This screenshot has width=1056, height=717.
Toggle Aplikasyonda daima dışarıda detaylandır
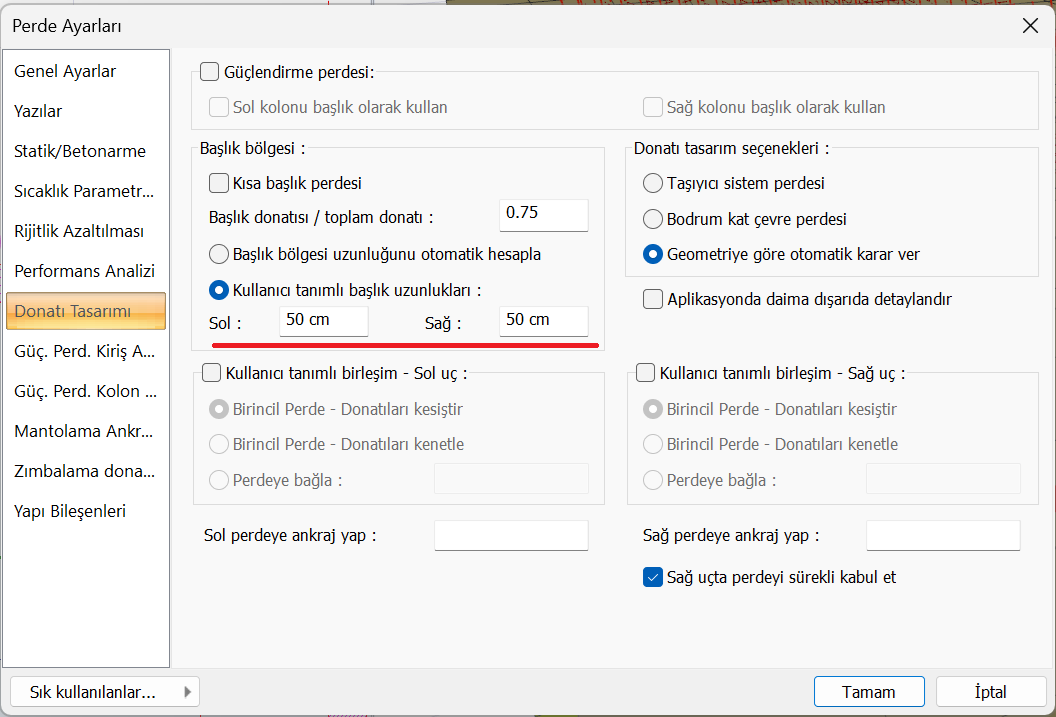[x=653, y=299]
